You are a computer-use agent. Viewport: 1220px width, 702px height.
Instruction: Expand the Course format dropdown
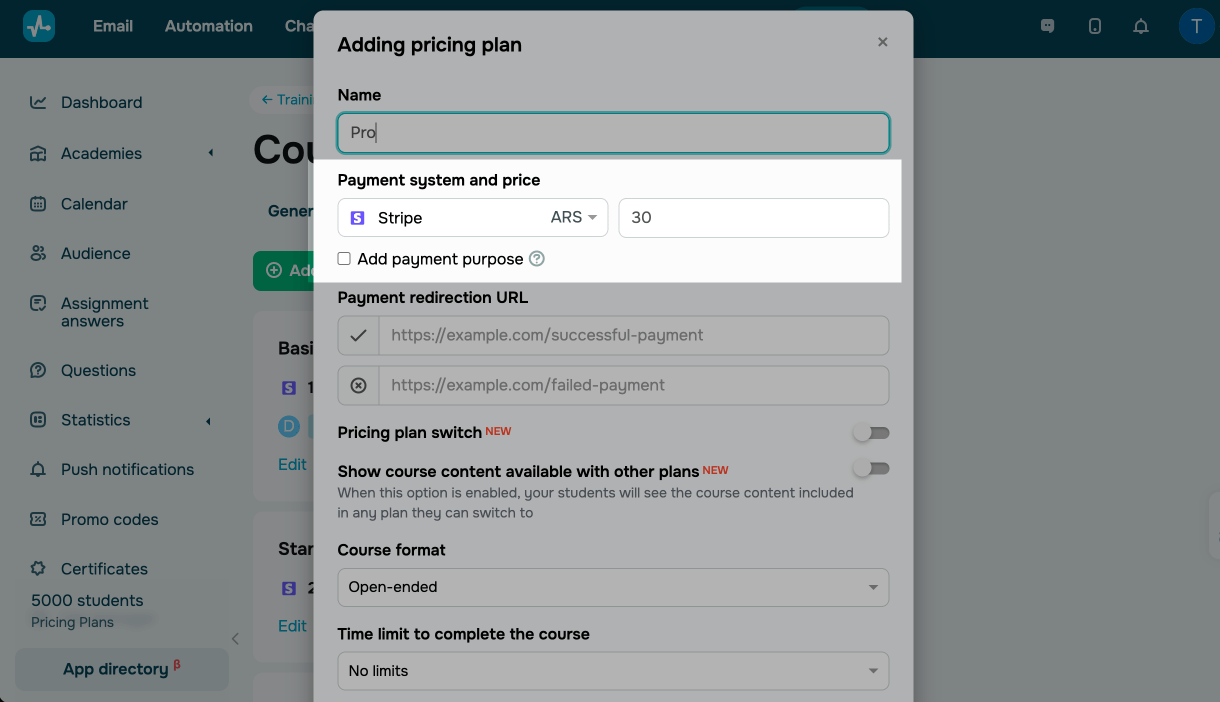click(612, 587)
